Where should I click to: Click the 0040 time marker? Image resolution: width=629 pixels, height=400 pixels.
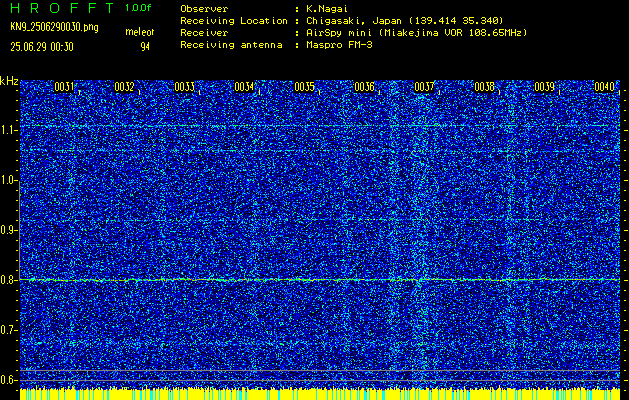(x=605, y=87)
